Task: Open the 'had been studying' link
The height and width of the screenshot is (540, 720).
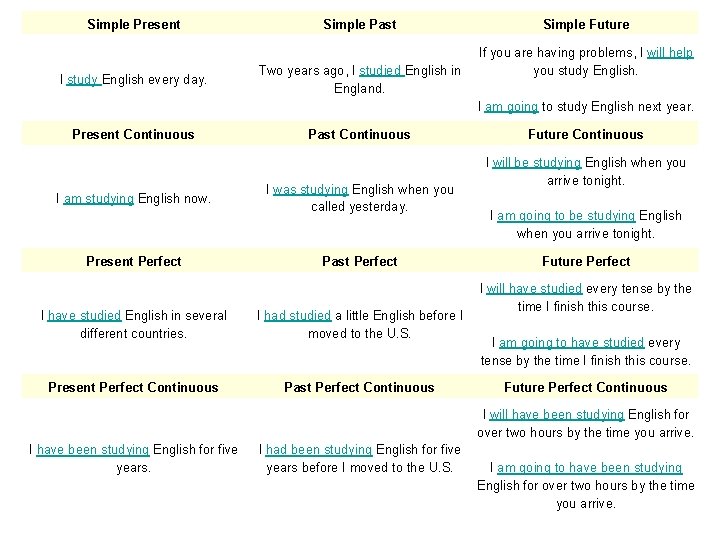Action: click(319, 450)
